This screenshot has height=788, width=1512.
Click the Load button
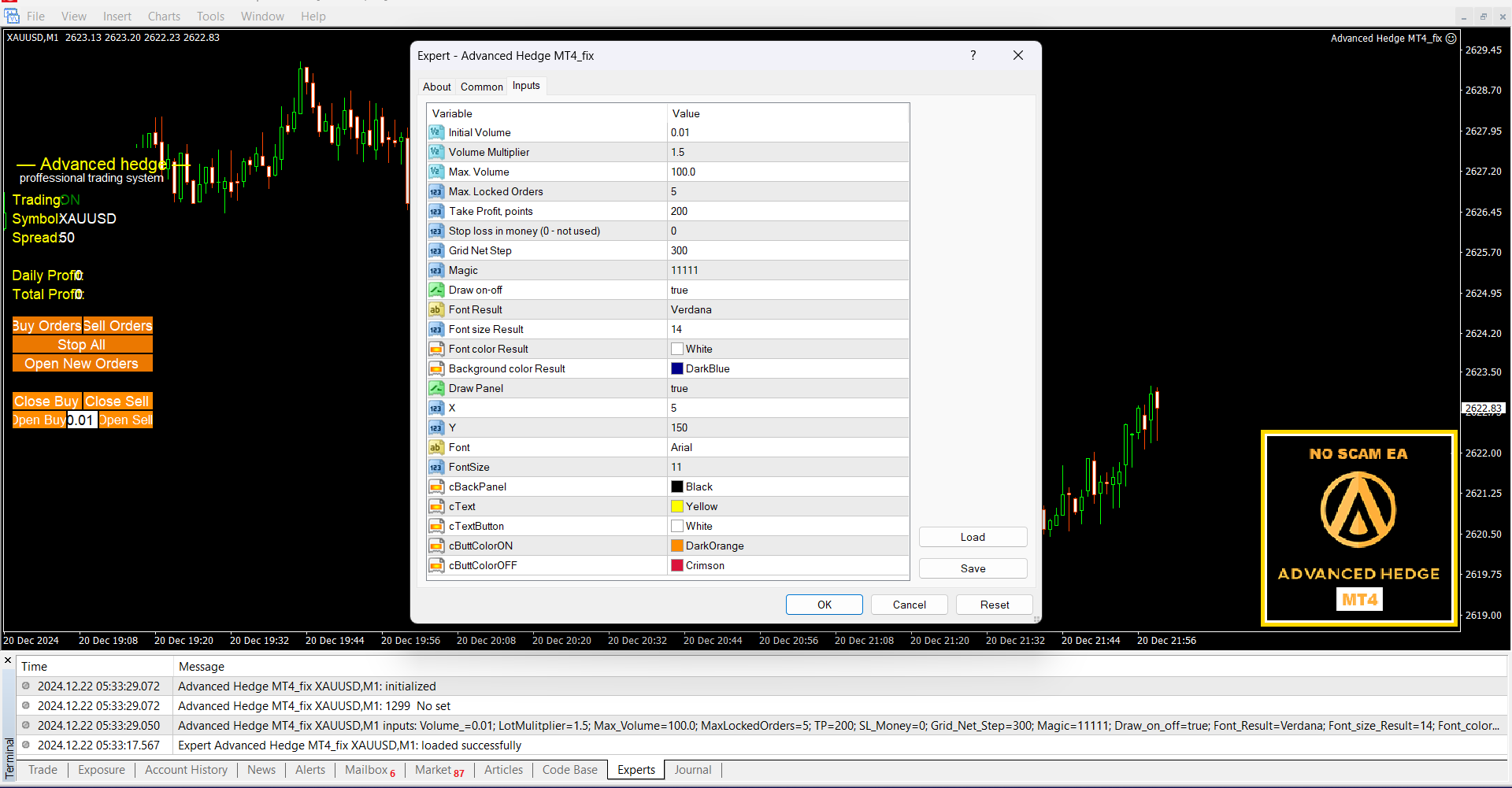(x=973, y=537)
